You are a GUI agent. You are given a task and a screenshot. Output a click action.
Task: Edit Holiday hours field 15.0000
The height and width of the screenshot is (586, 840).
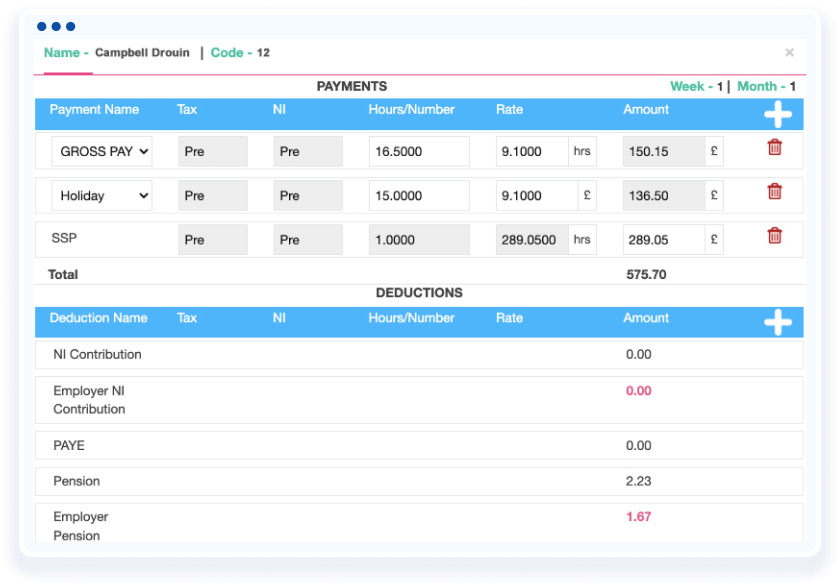tap(418, 196)
